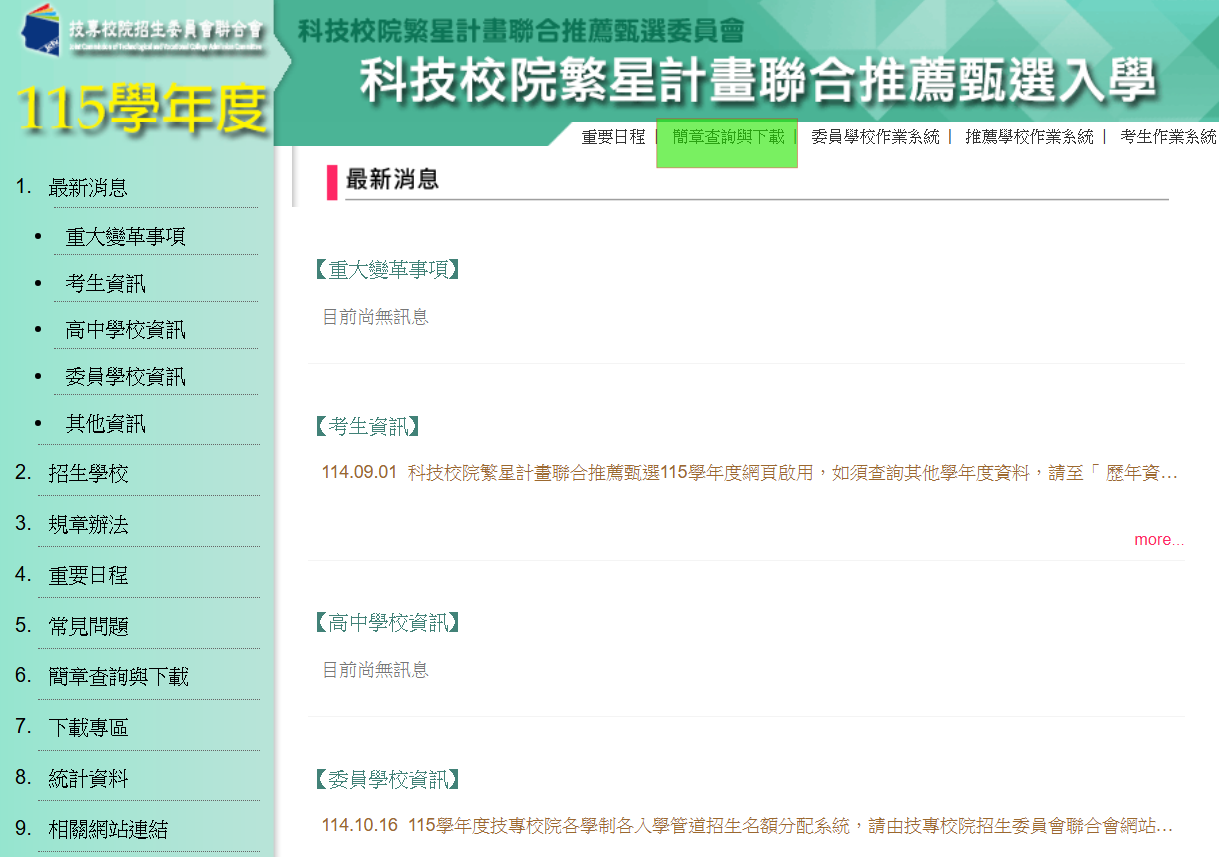Screen dimensions: 1219x857
Task: Click 最新消息 in the left sidebar
Action: point(88,188)
